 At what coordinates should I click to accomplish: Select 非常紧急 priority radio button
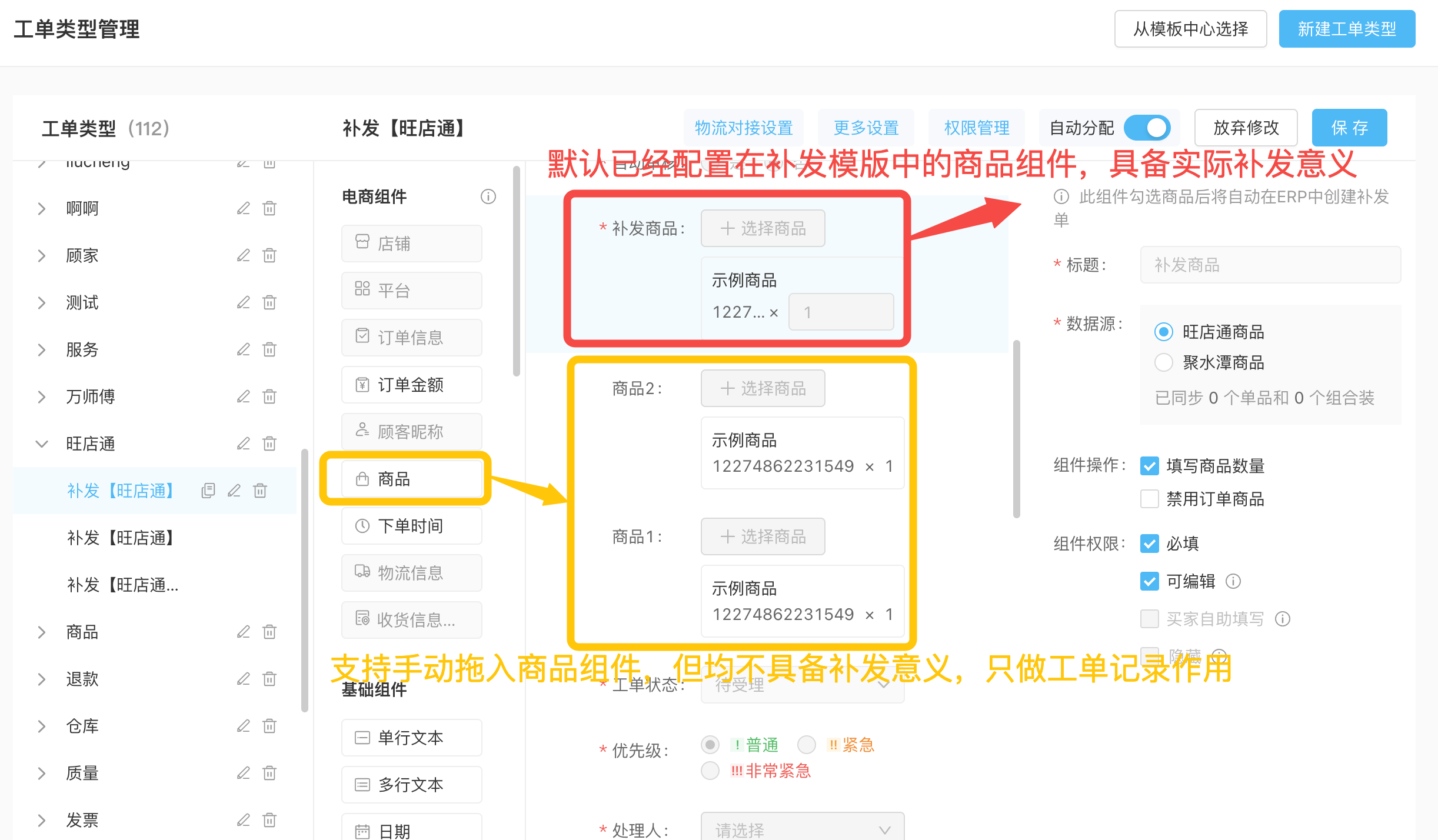point(710,770)
